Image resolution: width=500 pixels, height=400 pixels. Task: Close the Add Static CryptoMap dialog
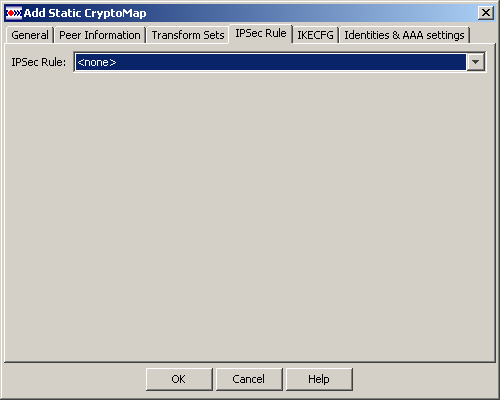pyautogui.click(x=486, y=13)
